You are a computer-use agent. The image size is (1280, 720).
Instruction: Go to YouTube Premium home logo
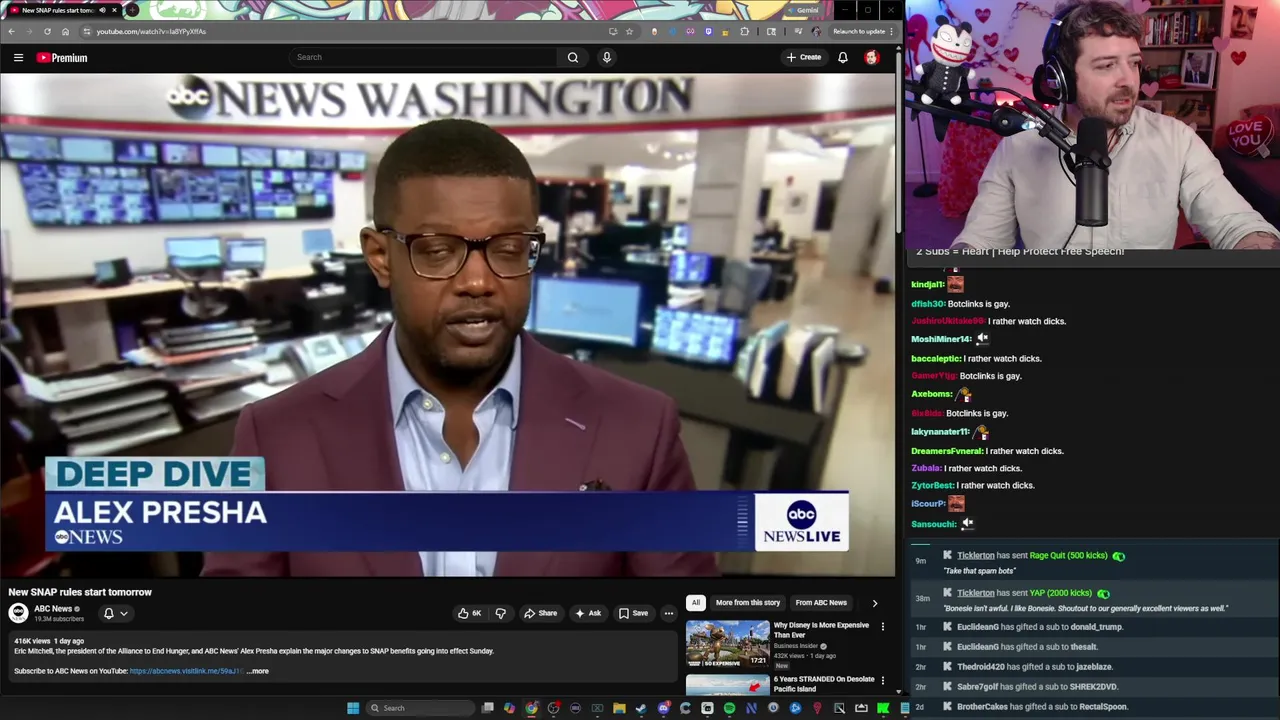point(62,58)
